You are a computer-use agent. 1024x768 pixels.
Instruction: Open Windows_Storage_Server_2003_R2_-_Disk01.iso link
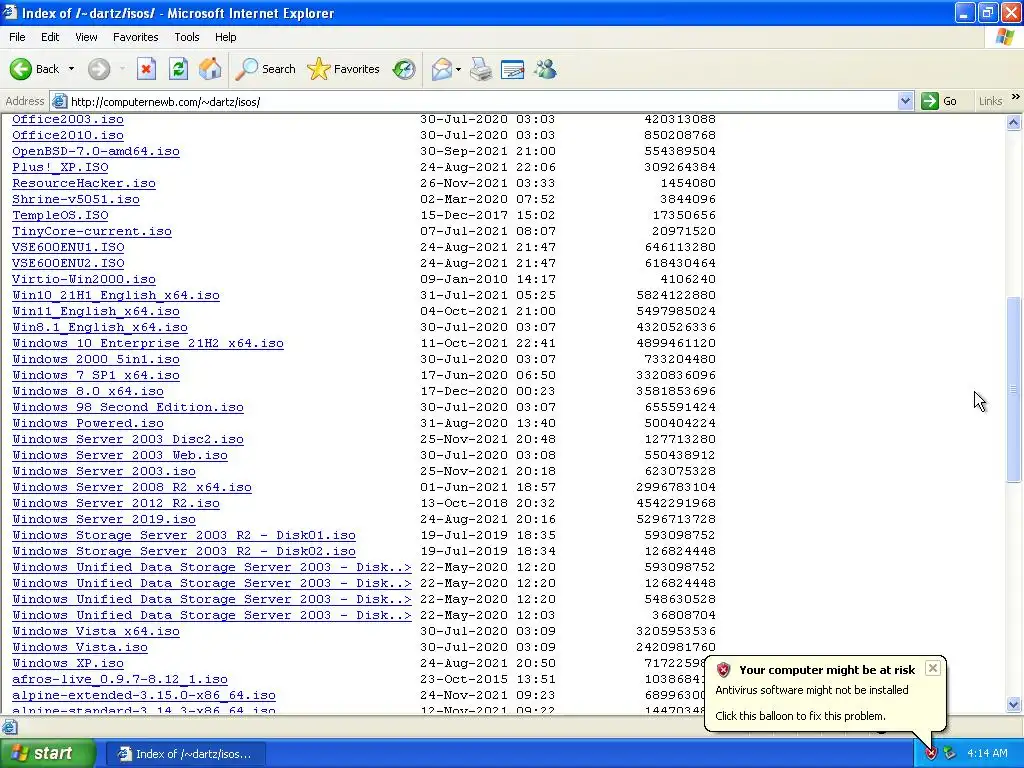coord(184,535)
